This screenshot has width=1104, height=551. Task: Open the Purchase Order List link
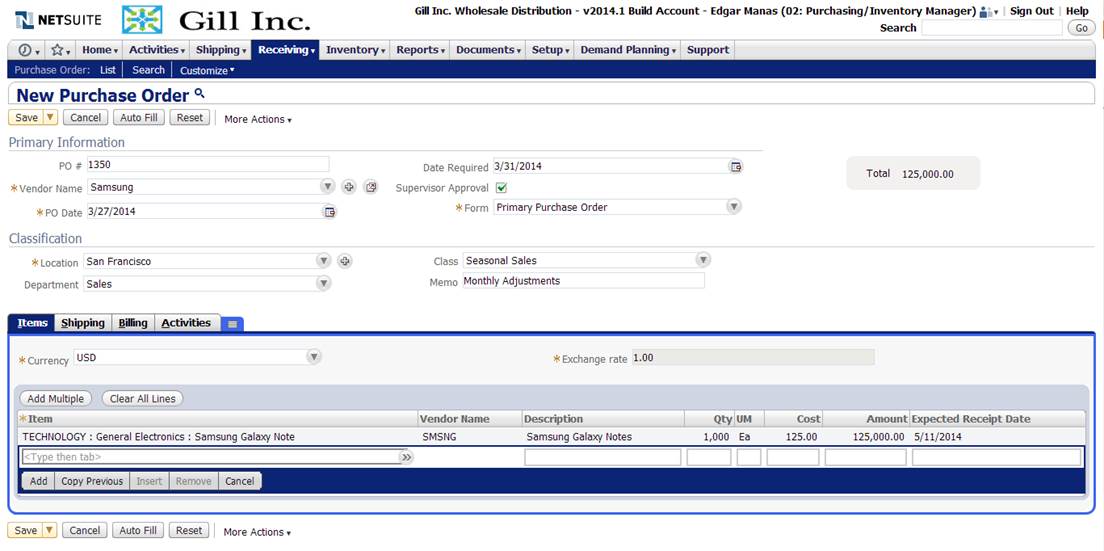108,70
